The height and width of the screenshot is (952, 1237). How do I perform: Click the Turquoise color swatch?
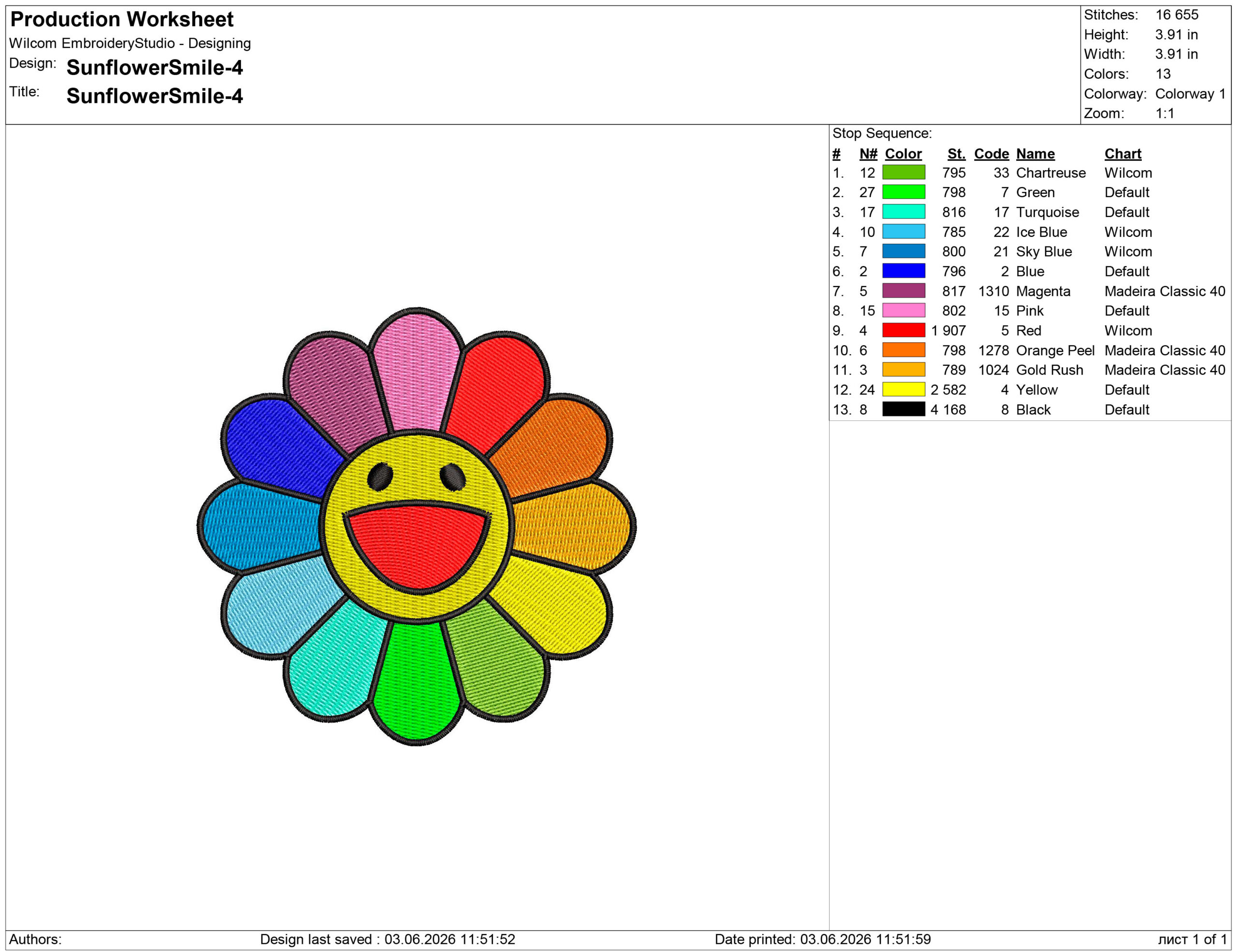(904, 212)
